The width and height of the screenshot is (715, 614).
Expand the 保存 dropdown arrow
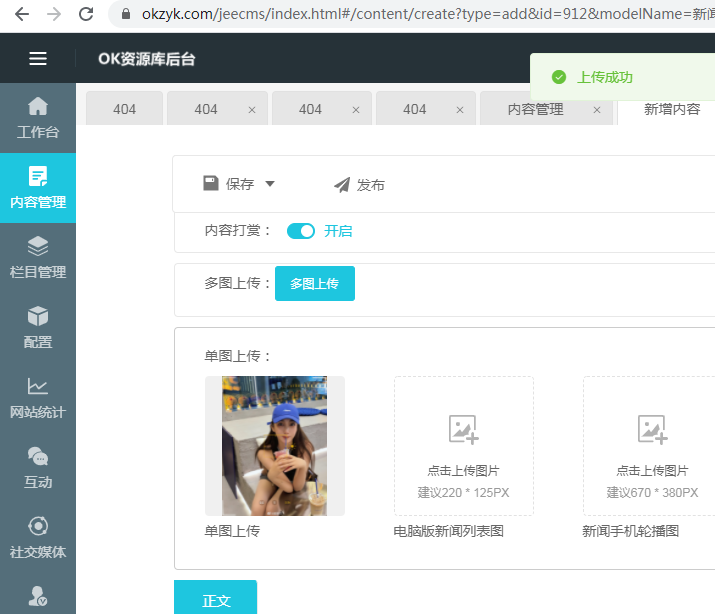(269, 184)
